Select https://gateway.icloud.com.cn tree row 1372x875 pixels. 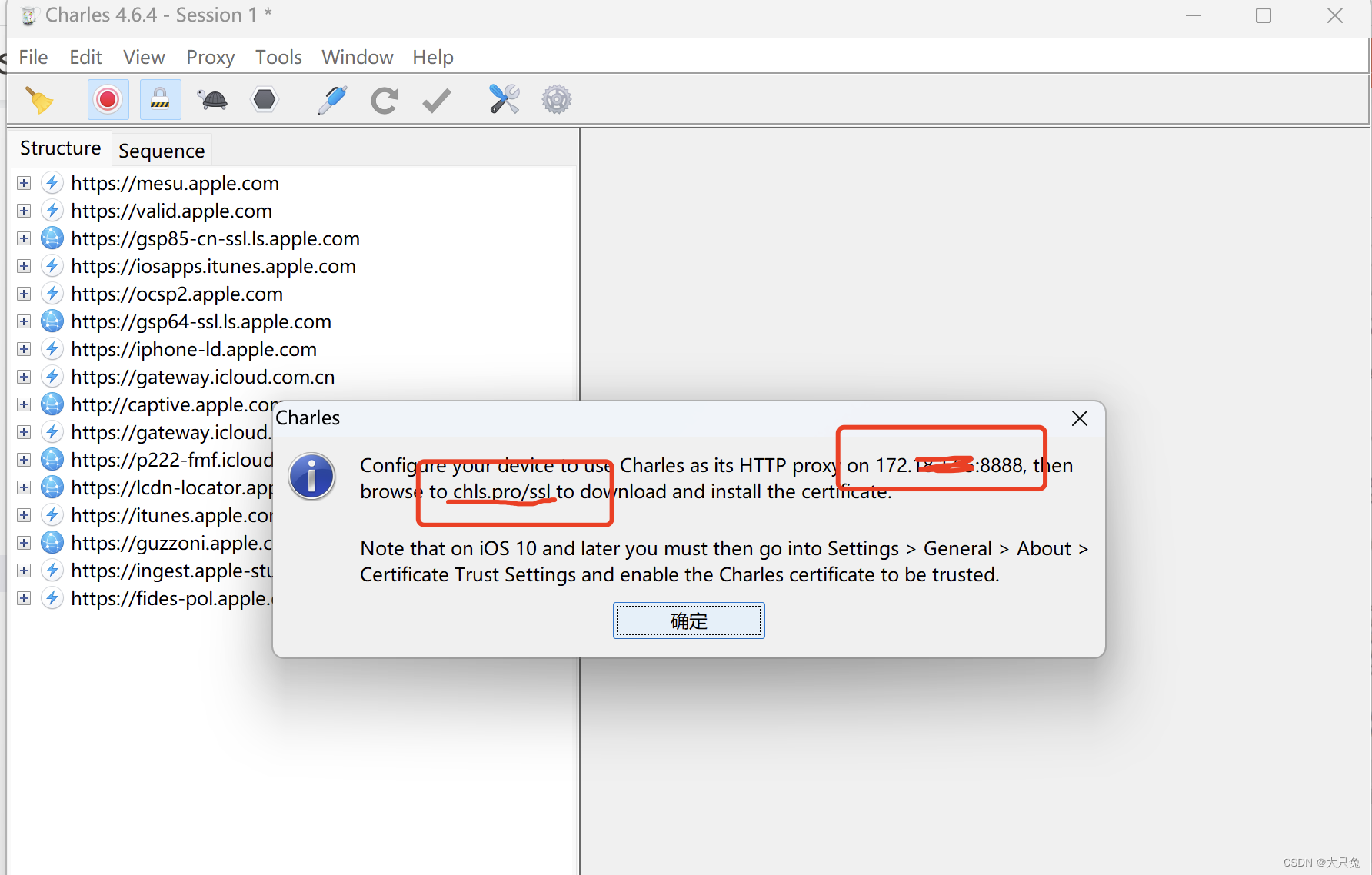click(203, 377)
